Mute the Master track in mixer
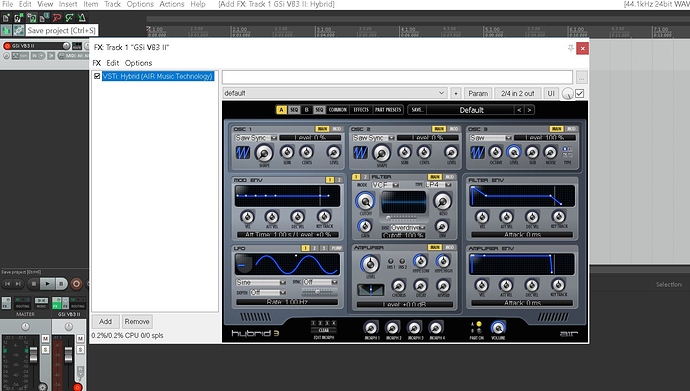The height and width of the screenshot is (391, 690). pyautogui.click(x=45, y=339)
